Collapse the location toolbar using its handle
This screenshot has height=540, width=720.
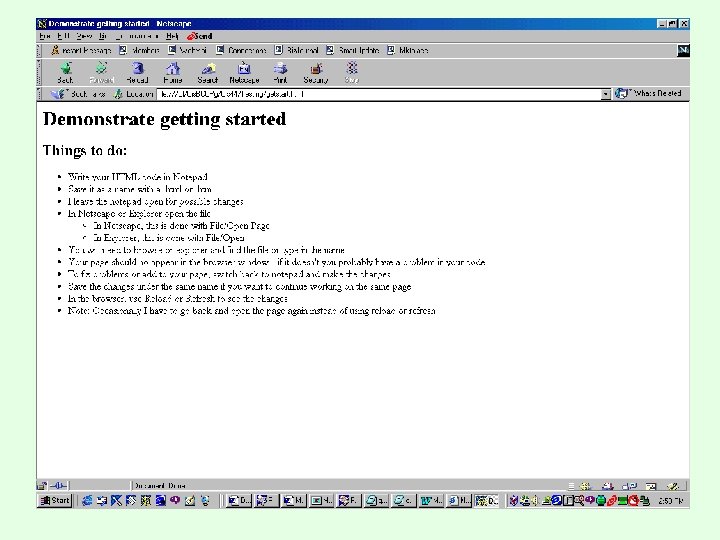pos(39,94)
